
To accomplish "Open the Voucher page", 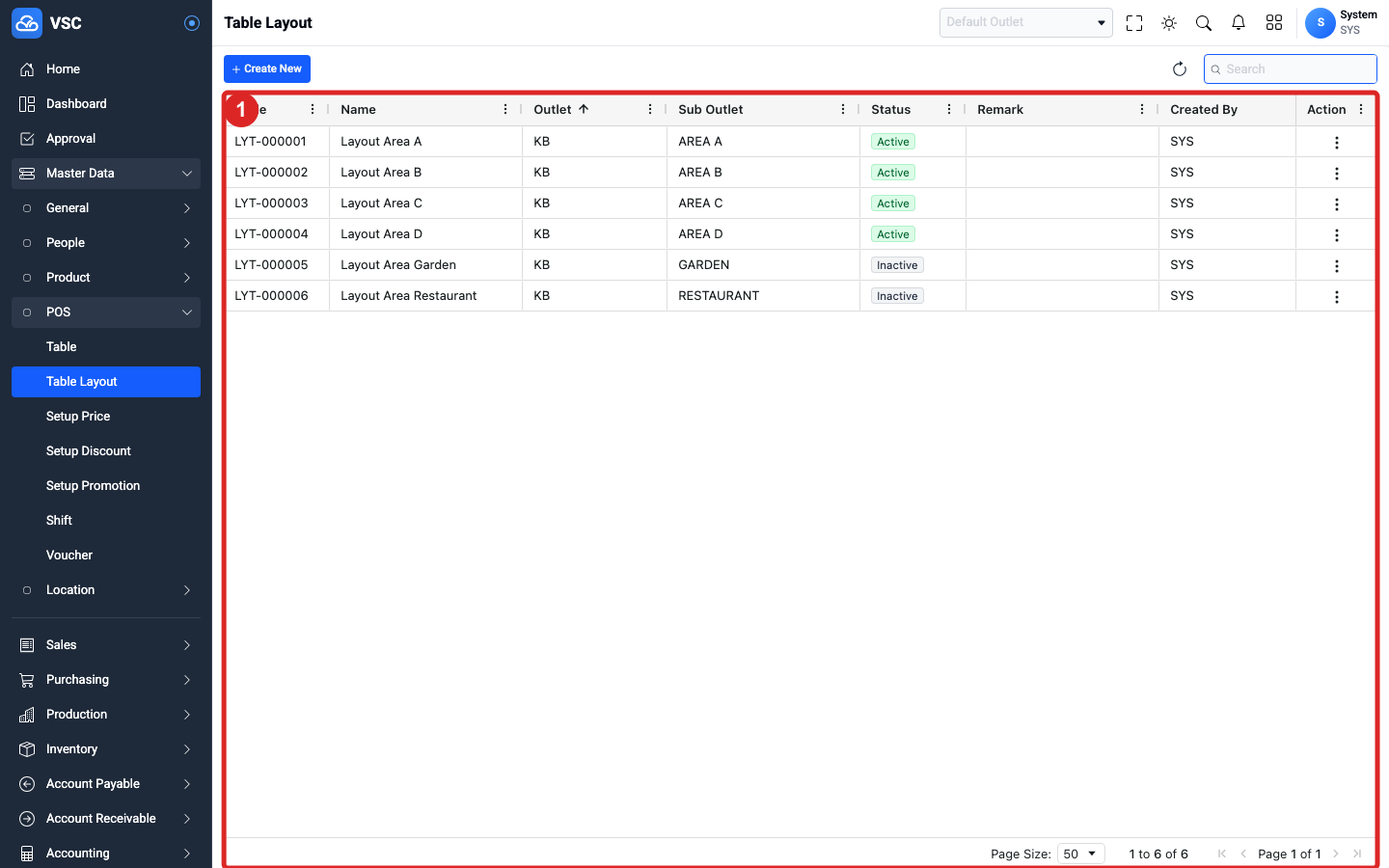I will (106, 556).
